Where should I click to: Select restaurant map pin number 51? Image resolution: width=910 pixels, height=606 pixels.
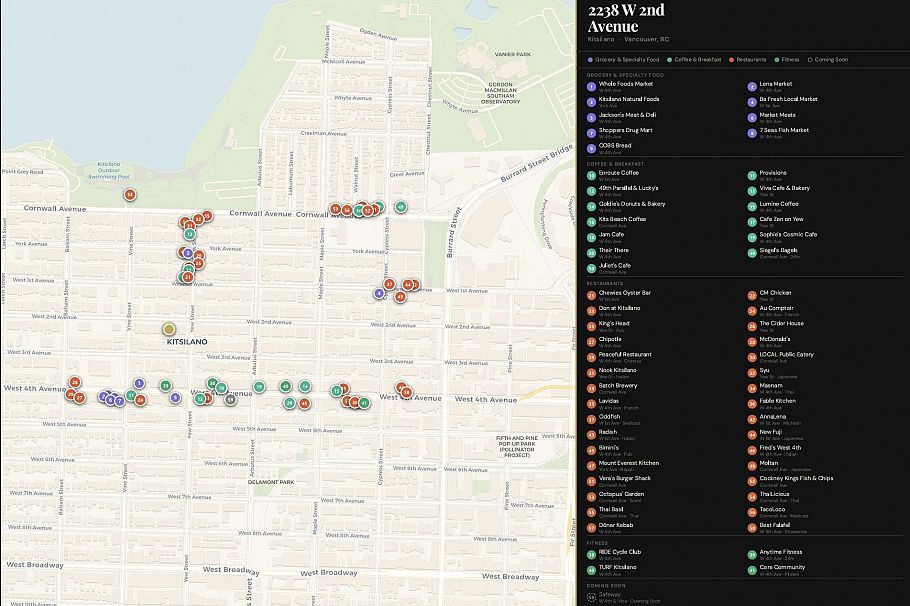click(x=129, y=194)
